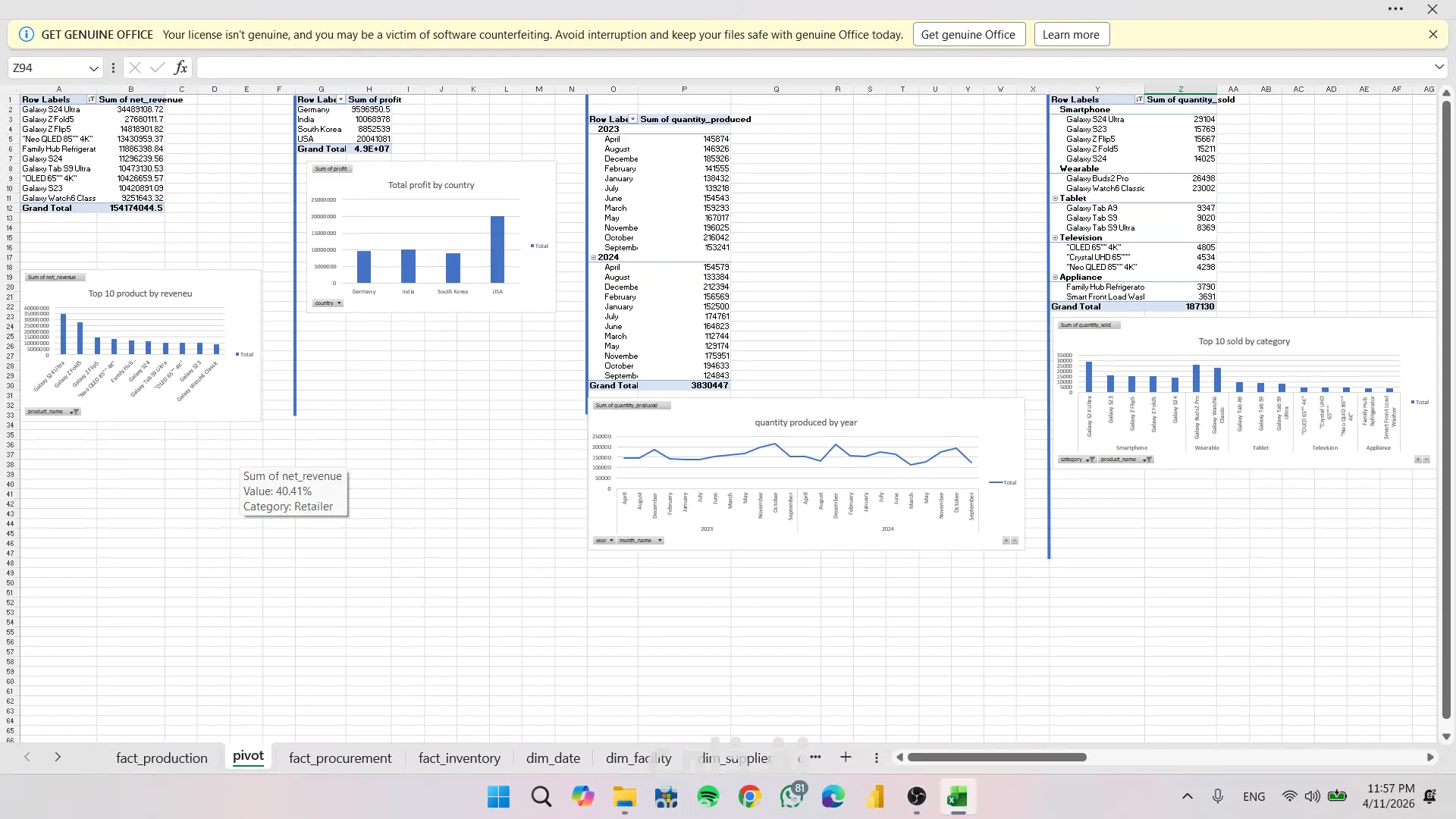Select the Sum of net_revenue chart field button
The height and width of the screenshot is (819, 1456).
tap(54, 278)
